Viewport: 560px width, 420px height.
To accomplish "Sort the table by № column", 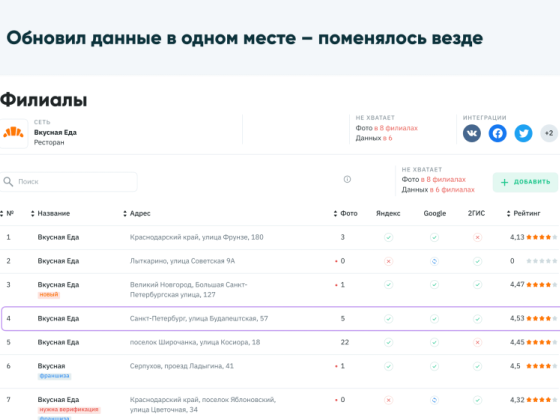I will click(7, 214).
